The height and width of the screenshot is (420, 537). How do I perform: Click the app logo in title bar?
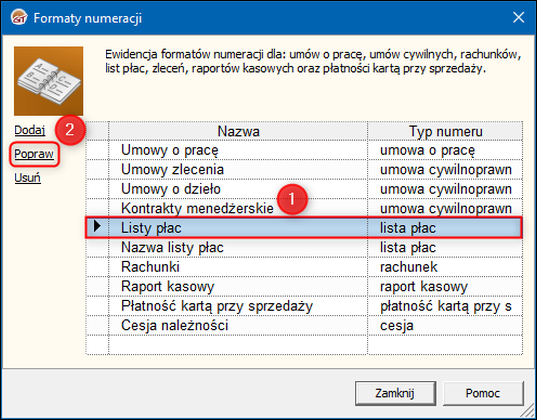[18, 17]
